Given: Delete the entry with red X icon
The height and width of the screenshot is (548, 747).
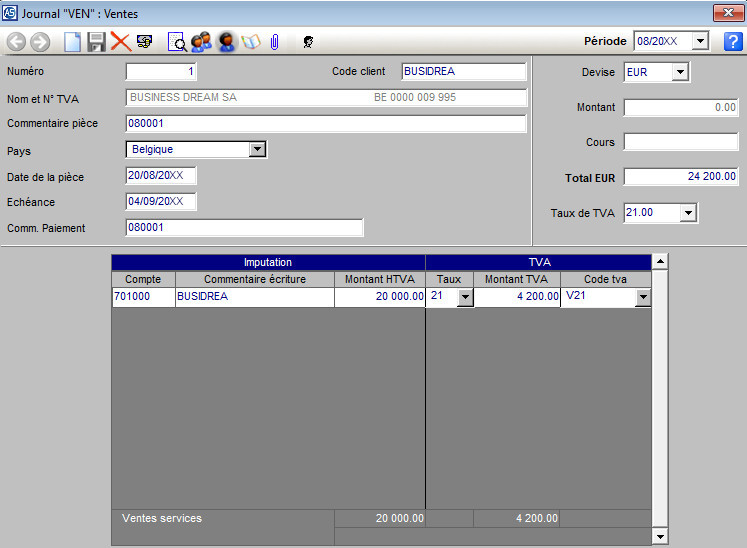Looking at the screenshot, I should 121,42.
